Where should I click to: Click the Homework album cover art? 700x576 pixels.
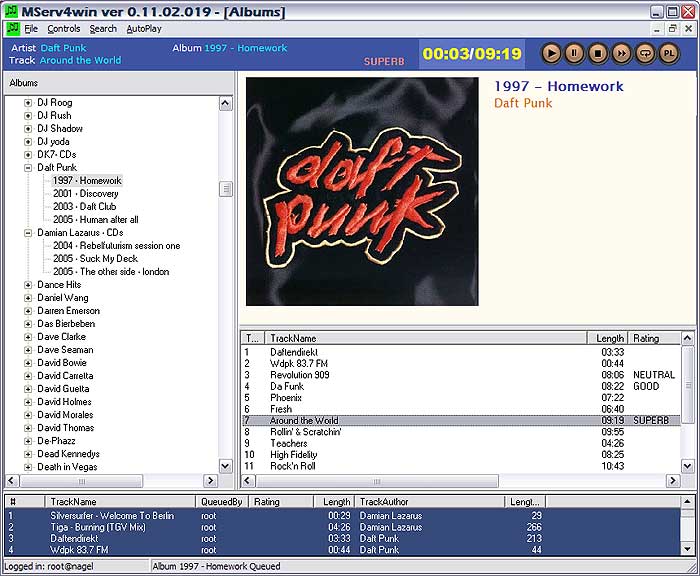coord(362,192)
